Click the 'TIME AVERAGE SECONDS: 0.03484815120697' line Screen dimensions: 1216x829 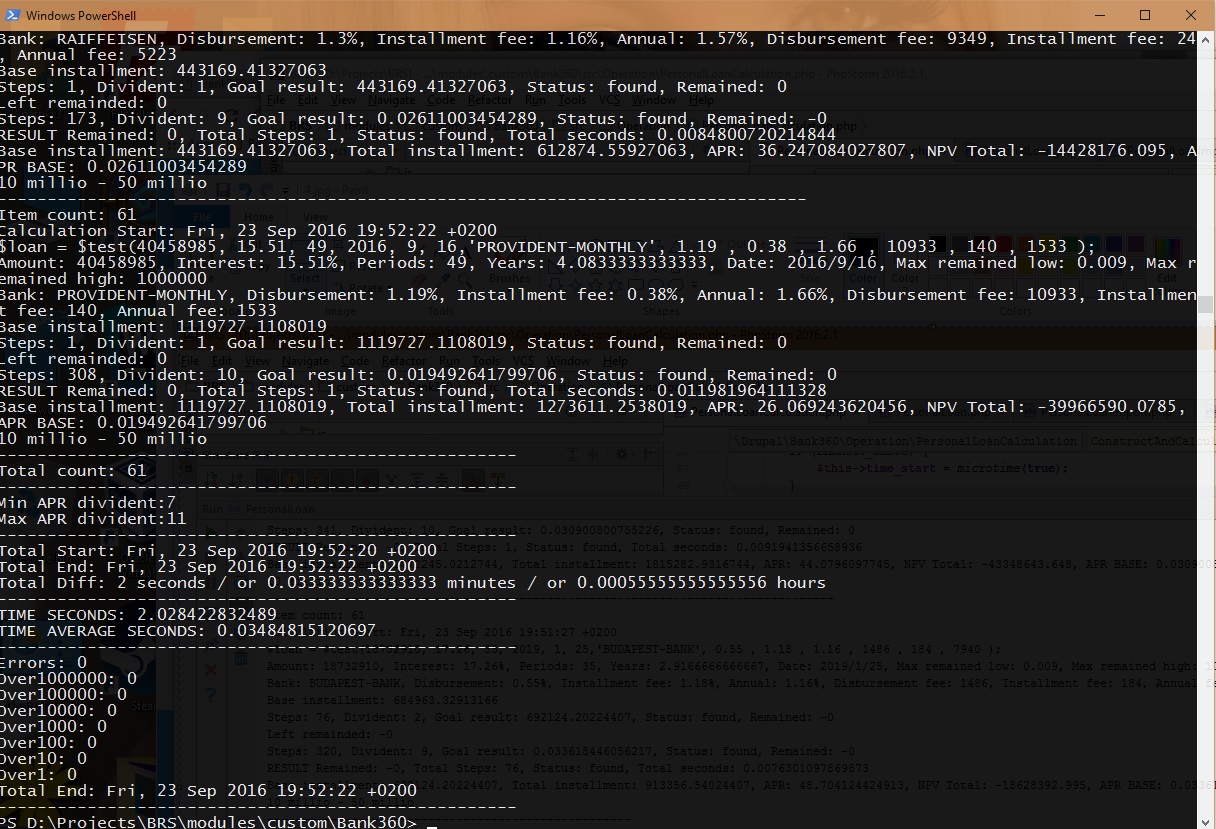point(188,631)
